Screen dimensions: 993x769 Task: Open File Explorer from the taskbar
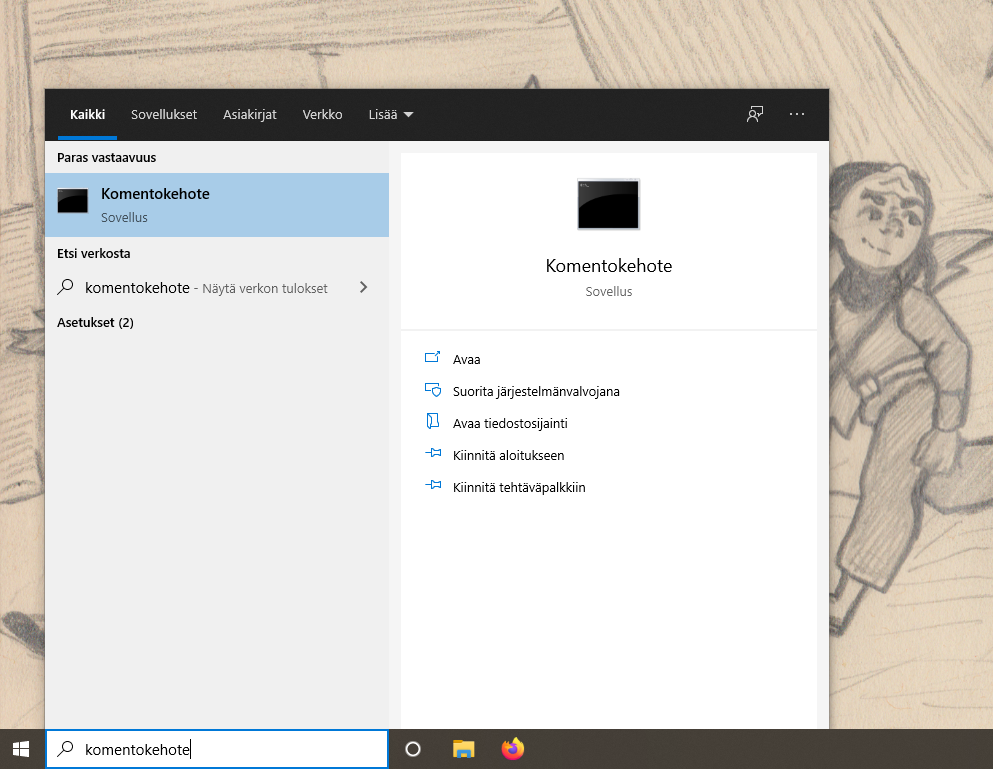(x=464, y=749)
